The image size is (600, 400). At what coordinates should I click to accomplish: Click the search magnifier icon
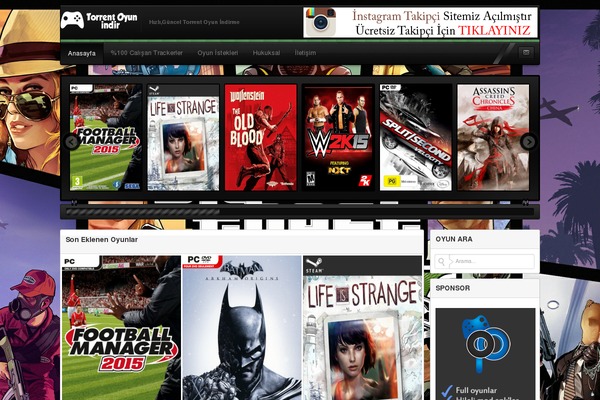441,261
